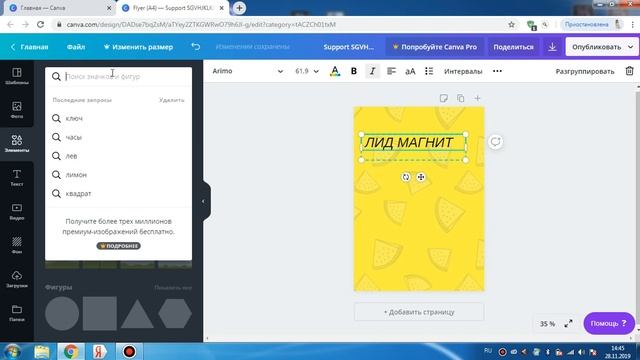Screen dimensions: 640x360
Task: Toggle uppercase aA option
Action: point(410,71)
